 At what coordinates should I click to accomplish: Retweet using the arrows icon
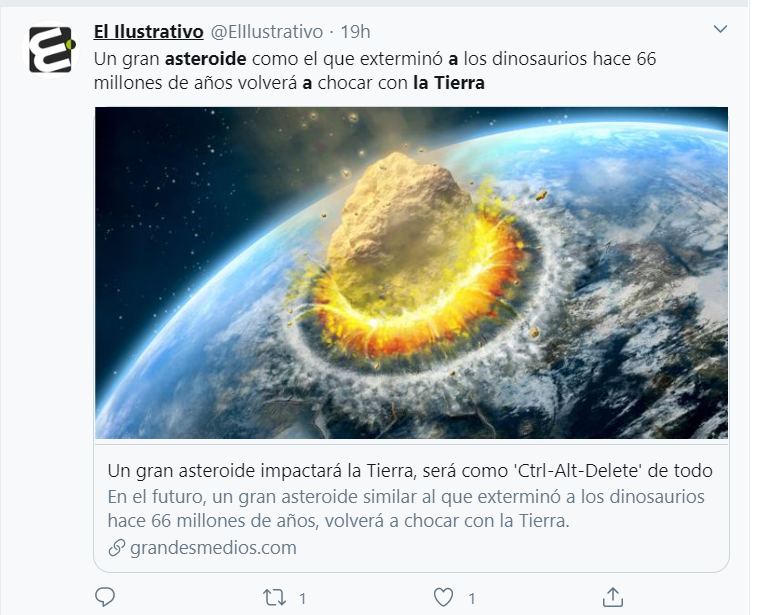(274, 598)
